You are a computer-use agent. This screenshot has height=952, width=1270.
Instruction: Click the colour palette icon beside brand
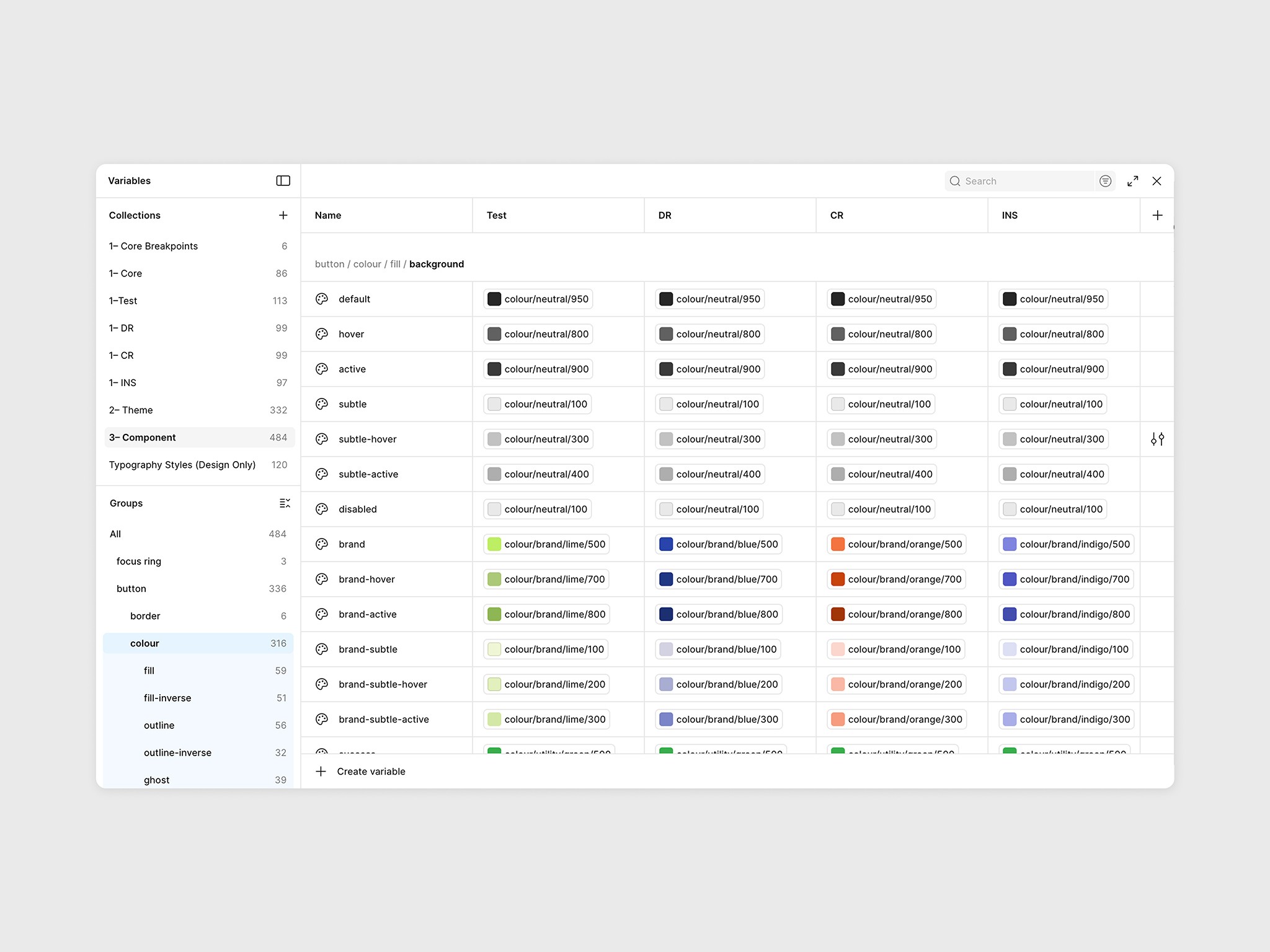click(x=322, y=544)
